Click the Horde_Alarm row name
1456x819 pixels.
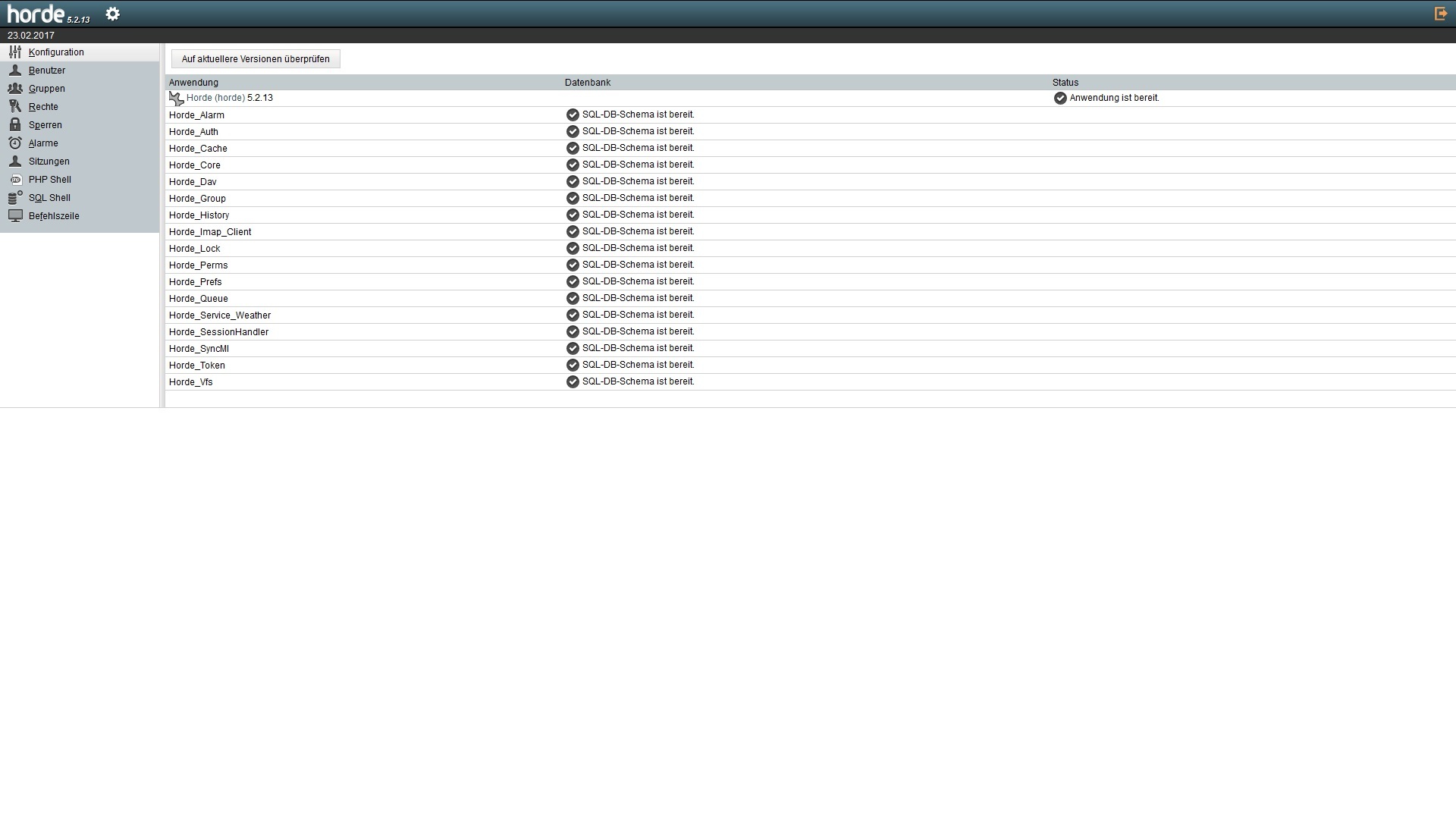pos(196,115)
